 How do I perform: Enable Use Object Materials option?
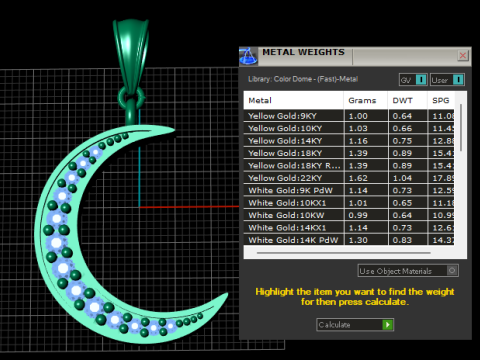point(408,271)
